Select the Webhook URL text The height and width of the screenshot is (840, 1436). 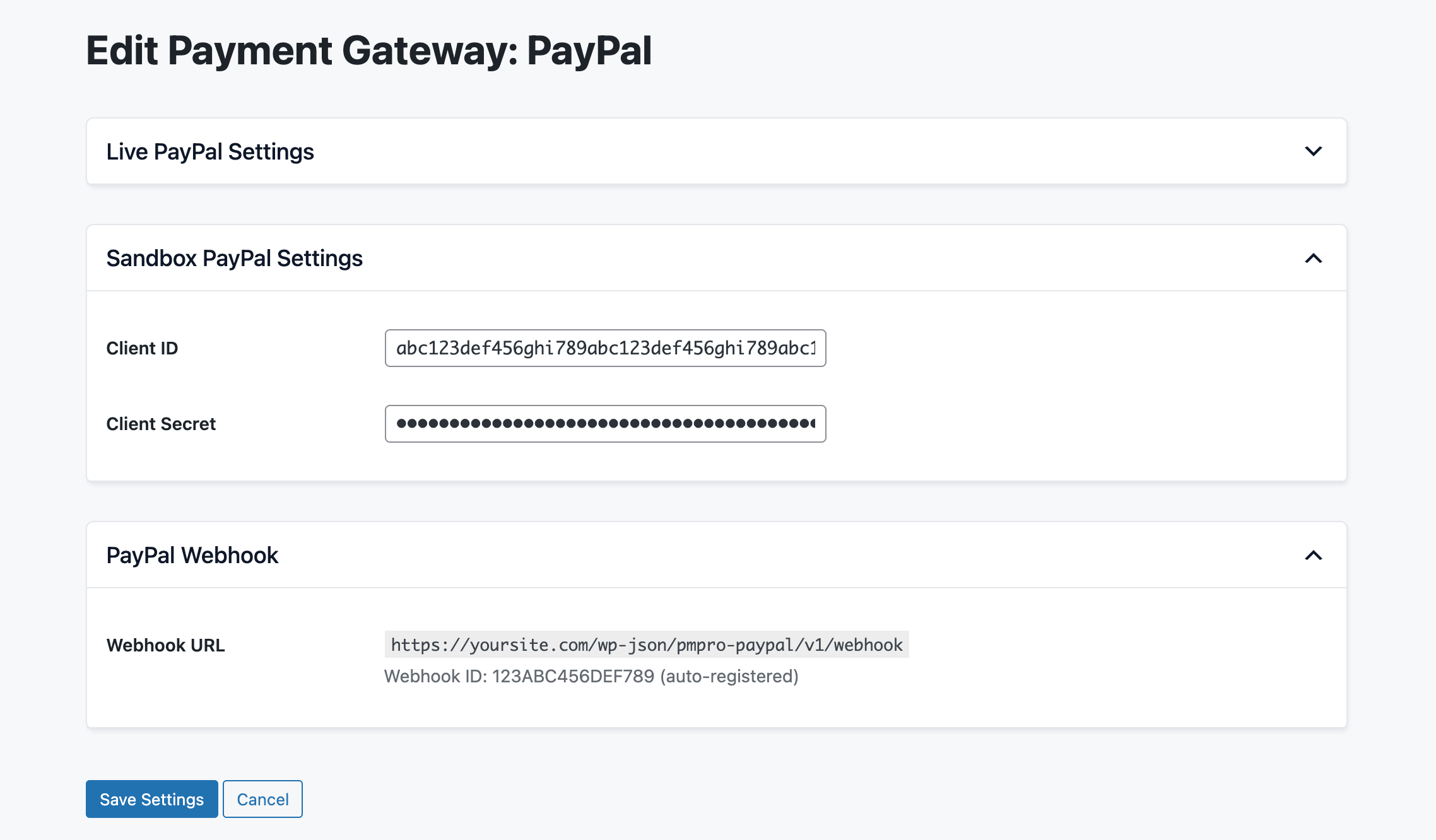tap(647, 645)
